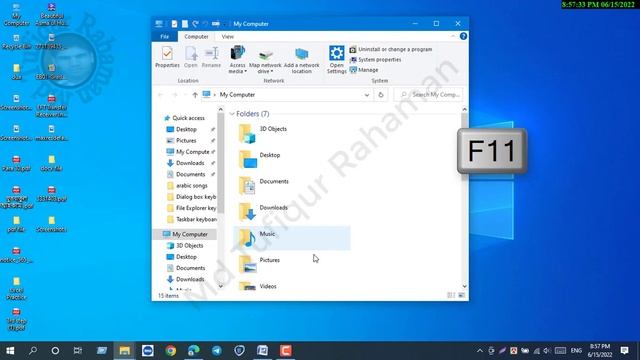The image size is (640, 360).
Task: Click quick access toolbar Undo icon
Action: pyautogui.click(x=196, y=24)
